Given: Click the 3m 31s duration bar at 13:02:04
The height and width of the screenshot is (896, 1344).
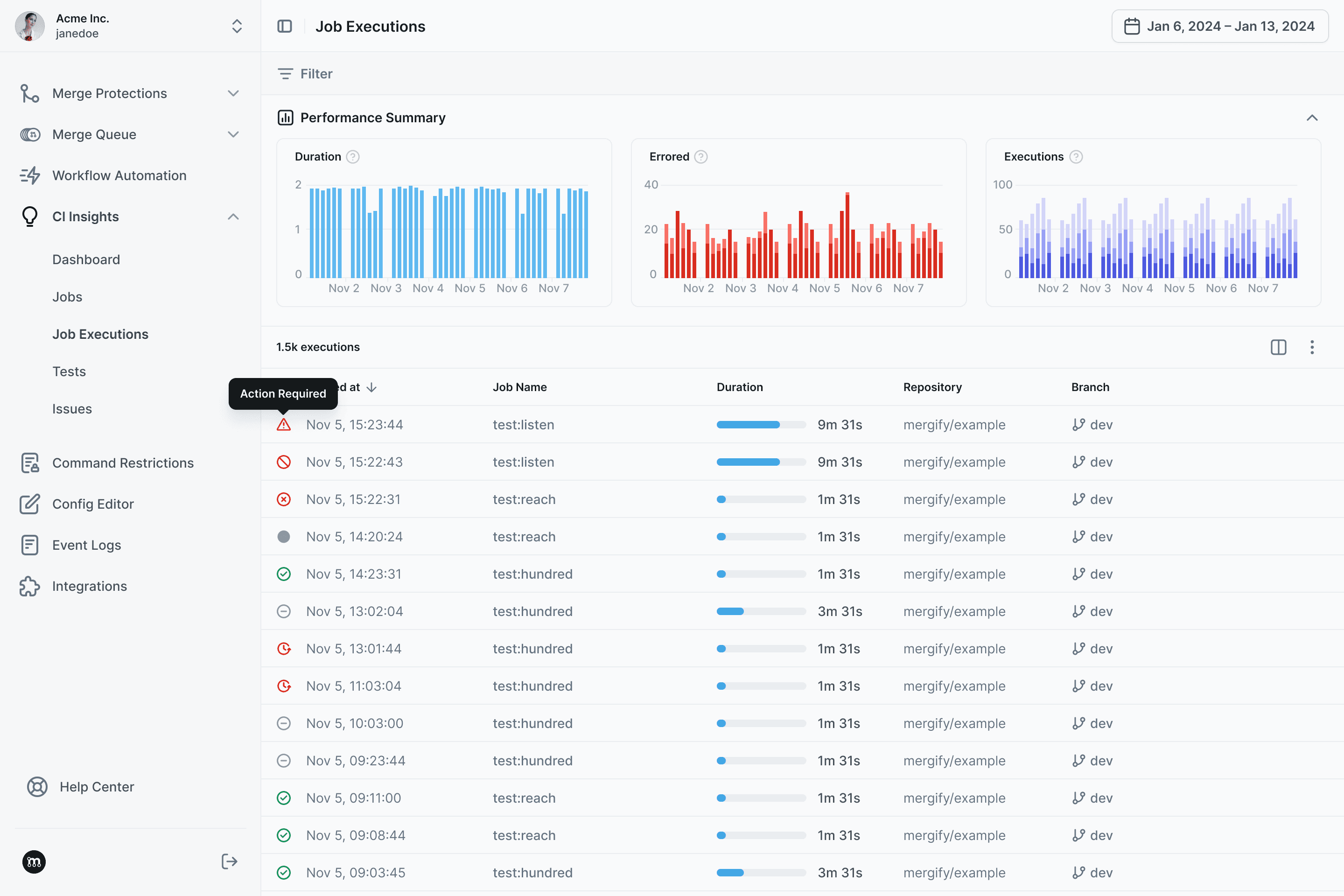Looking at the screenshot, I should coord(761,611).
